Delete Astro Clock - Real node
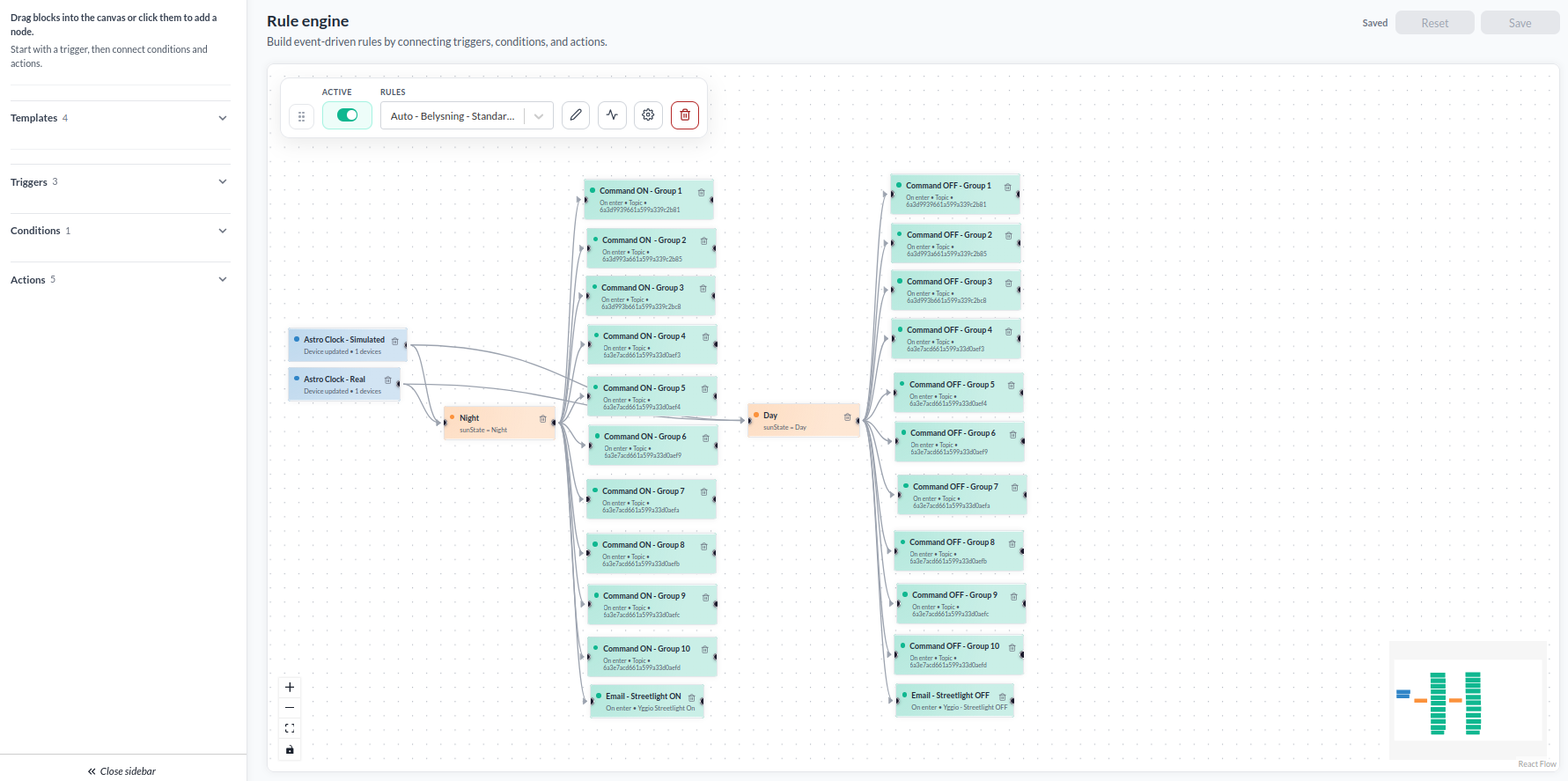 click(x=387, y=380)
